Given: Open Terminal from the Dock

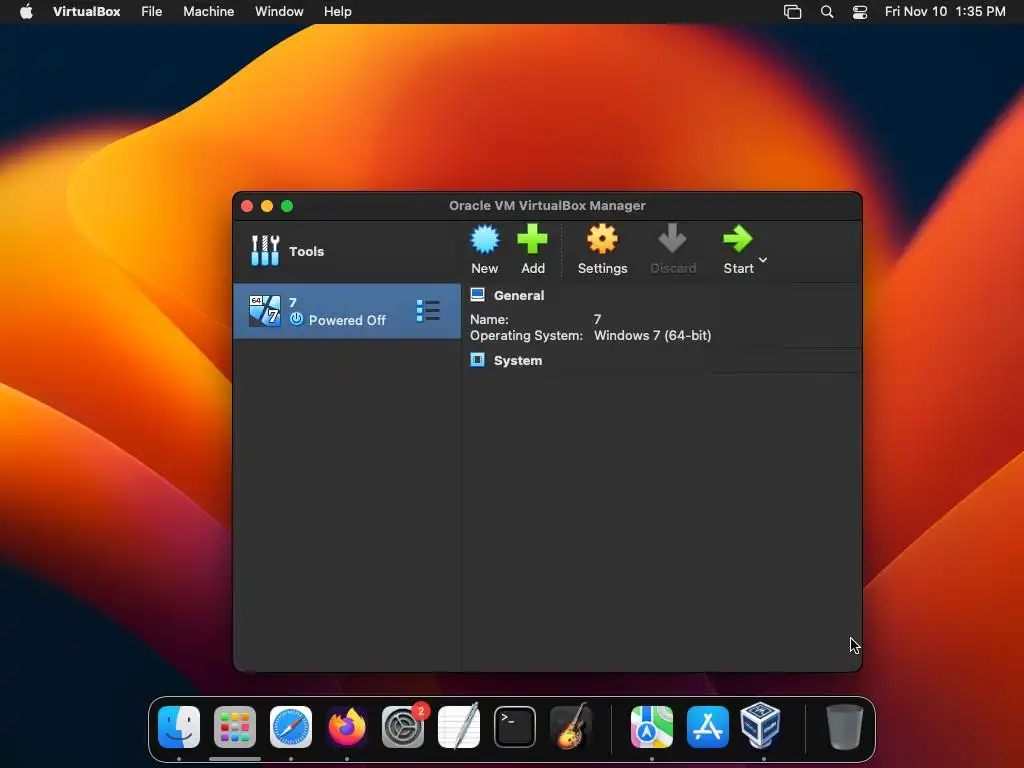Looking at the screenshot, I should [515, 726].
